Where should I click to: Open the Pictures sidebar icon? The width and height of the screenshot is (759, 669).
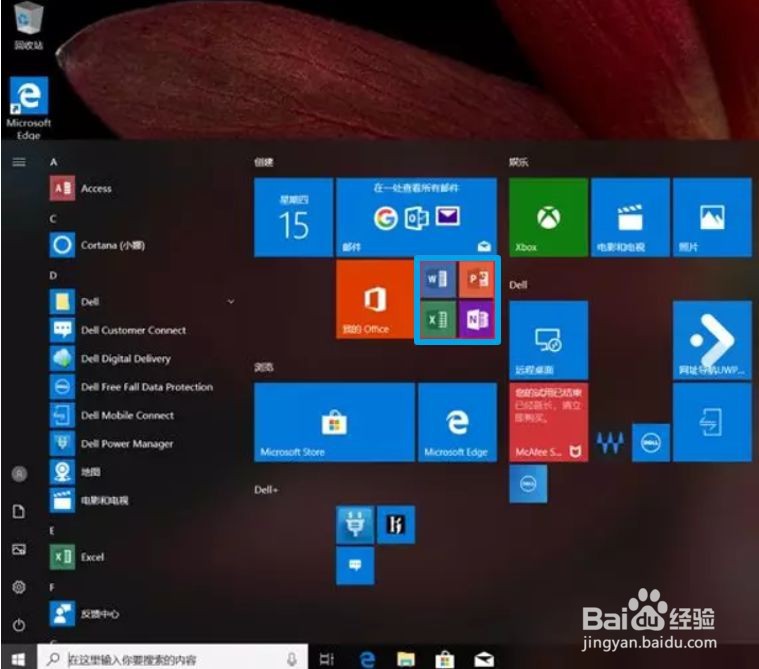pyautogui.click(x=19, y=549)
